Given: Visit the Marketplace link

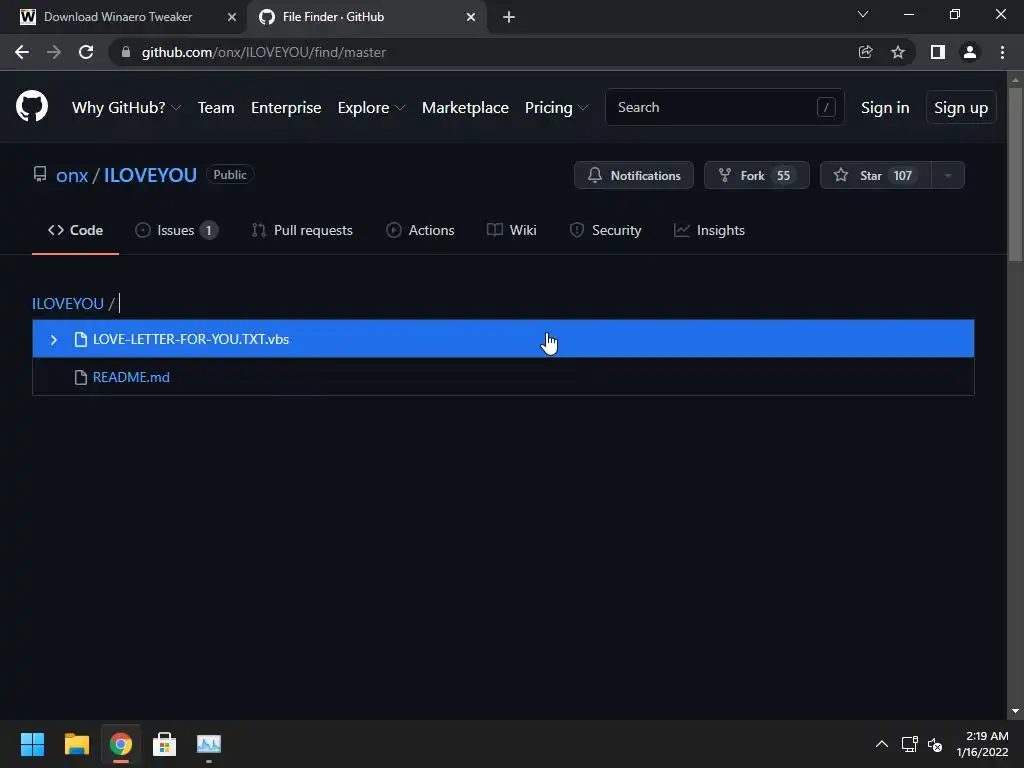Looking at the screenshot, I should [465, 108].
